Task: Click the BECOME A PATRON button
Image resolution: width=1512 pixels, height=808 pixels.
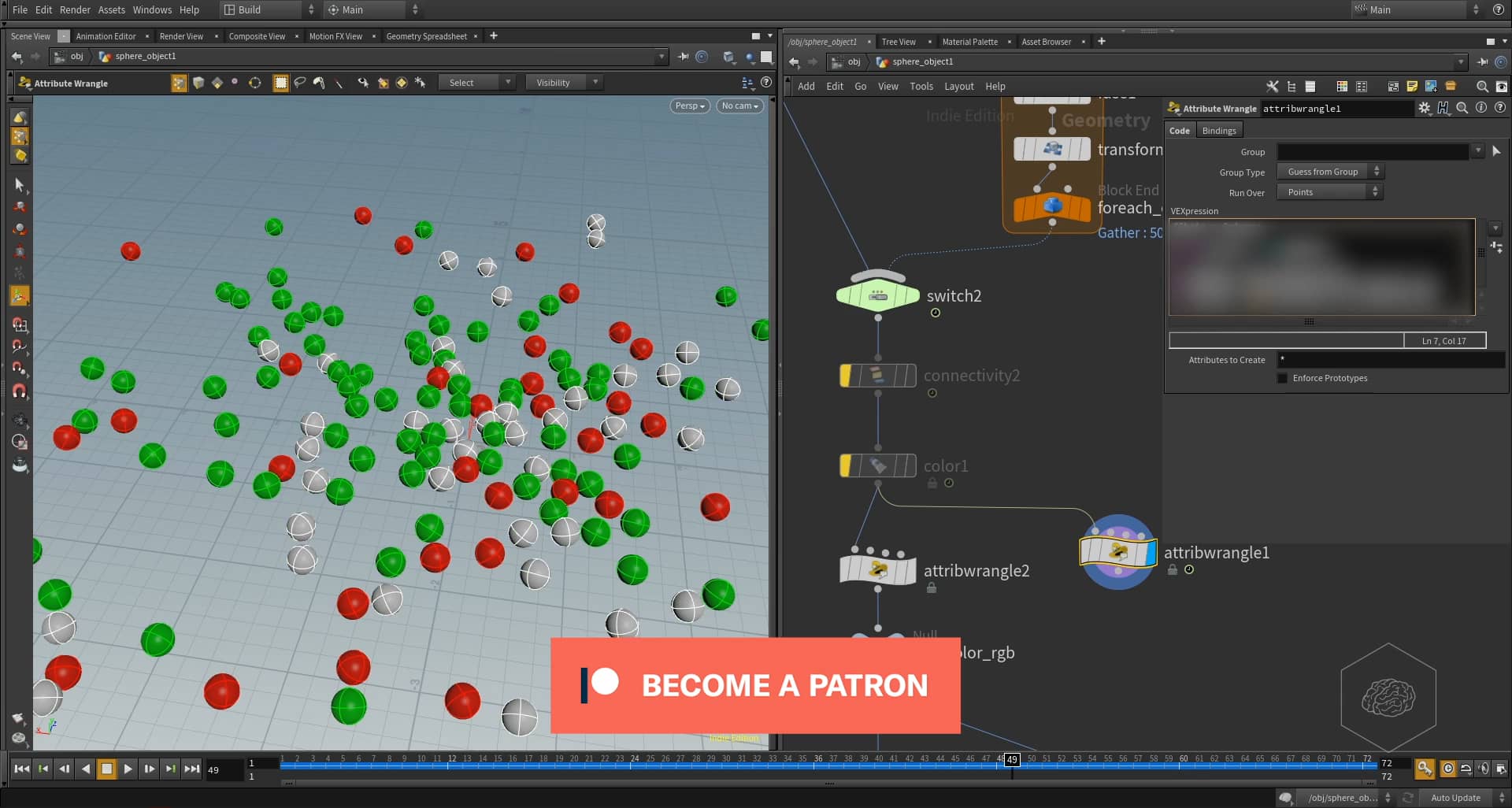Action: coord(755,685)
